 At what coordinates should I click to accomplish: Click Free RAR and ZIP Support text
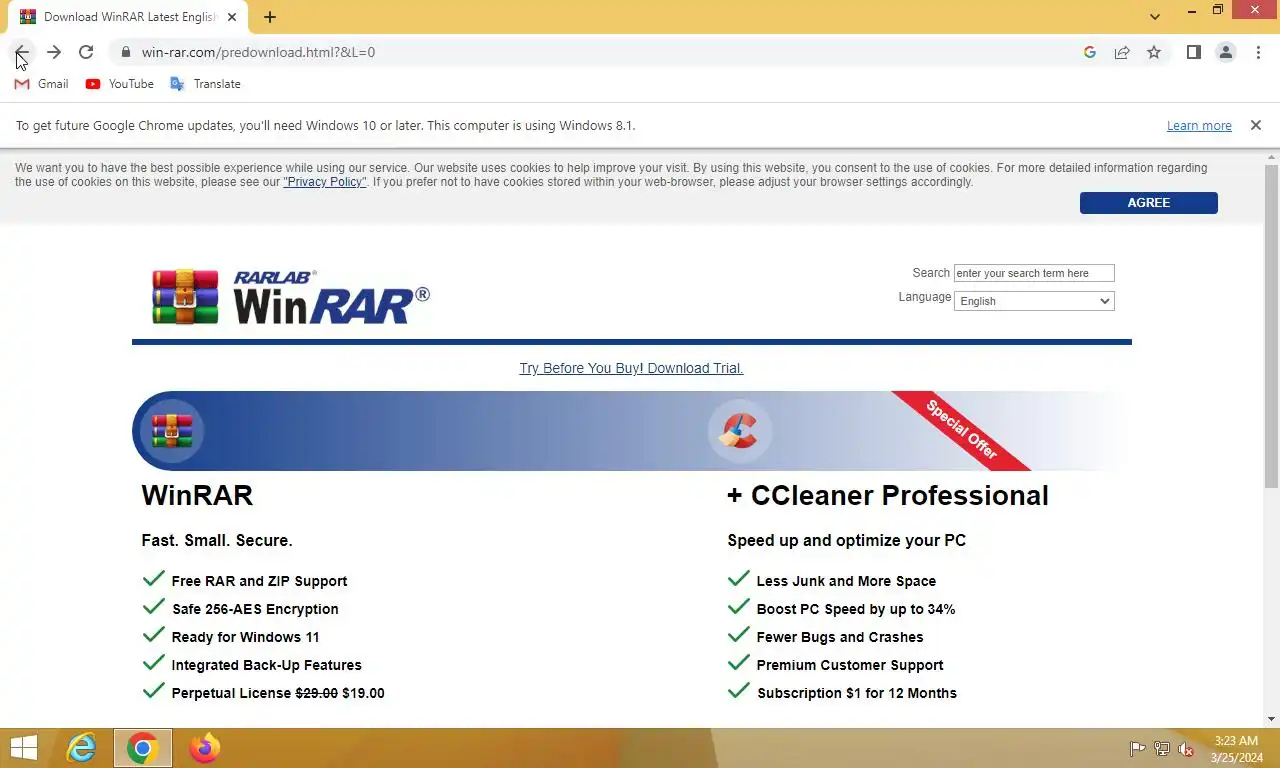click(x=259, y=581)
